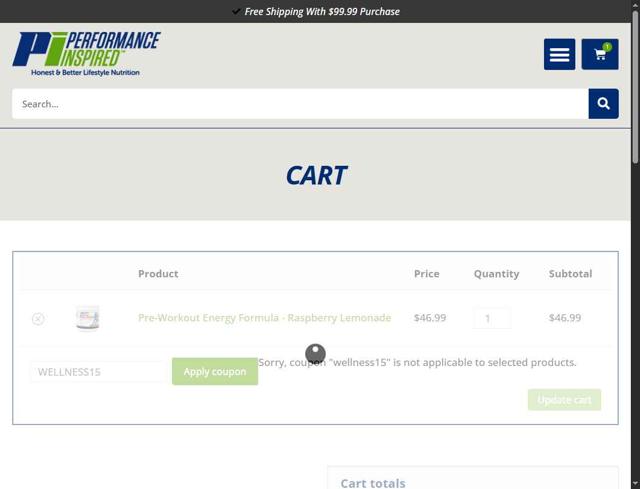The height and width of the screenshot is (489, 640).
Task: Click the CART page title
Action: click(316, 176)
